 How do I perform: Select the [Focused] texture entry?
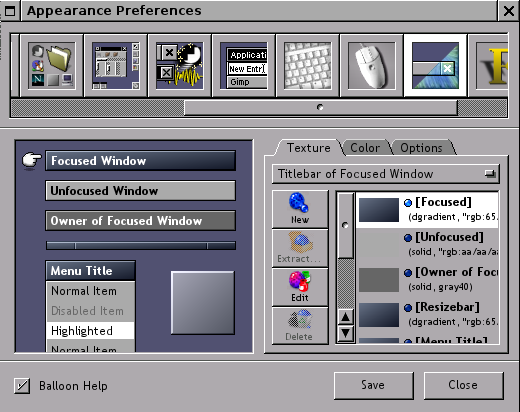[x=427, y=210]
